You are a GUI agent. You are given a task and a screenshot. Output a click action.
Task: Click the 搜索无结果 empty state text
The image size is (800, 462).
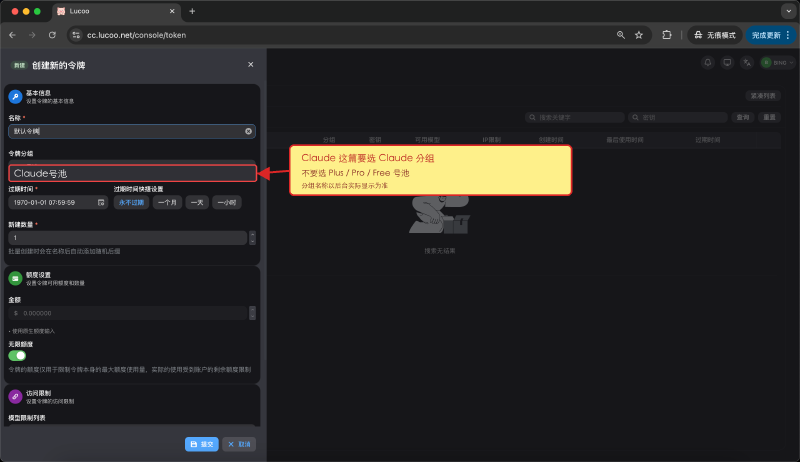(440, 251)
